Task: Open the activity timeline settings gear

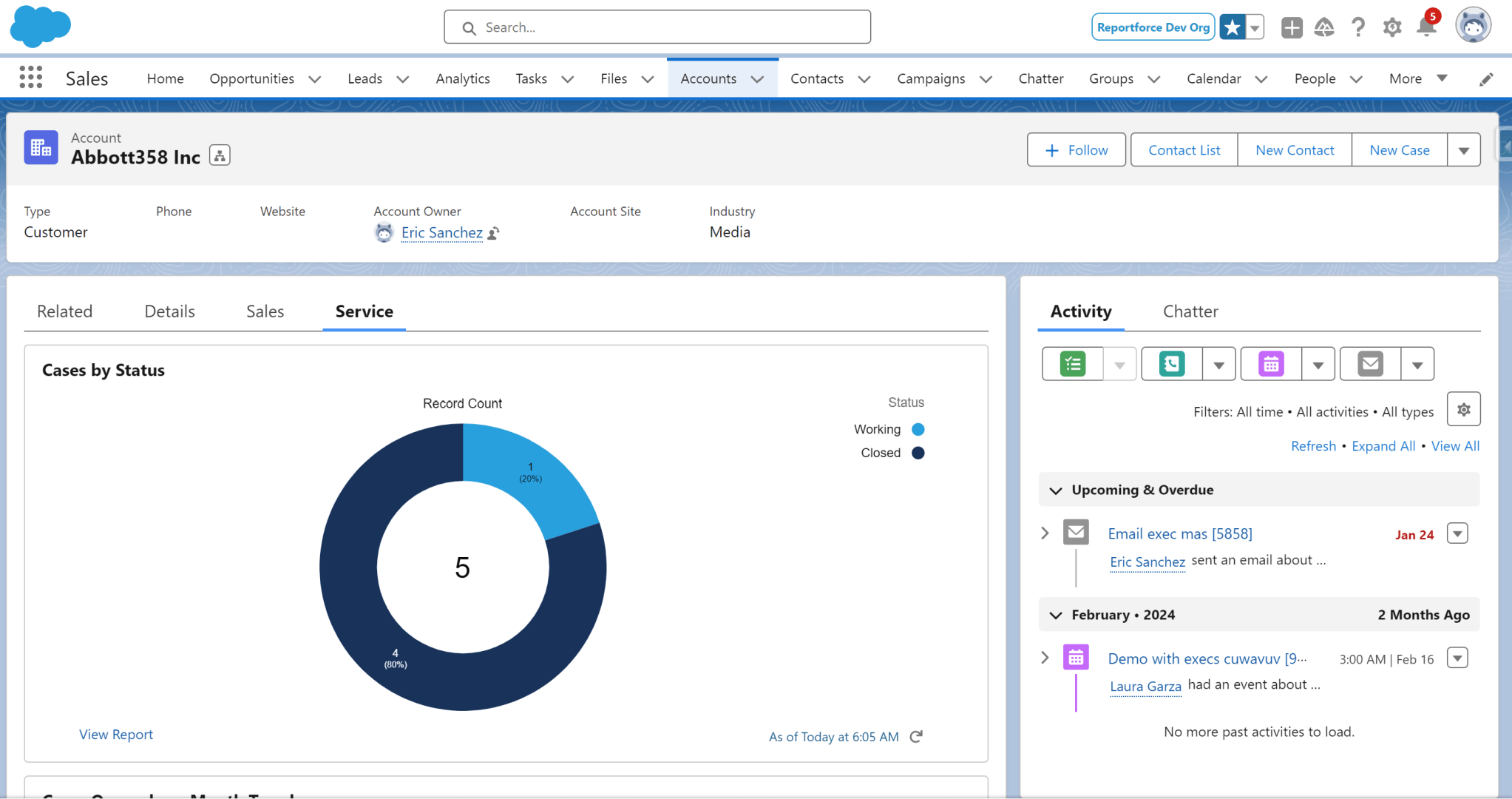Action: coord(1462,408)
